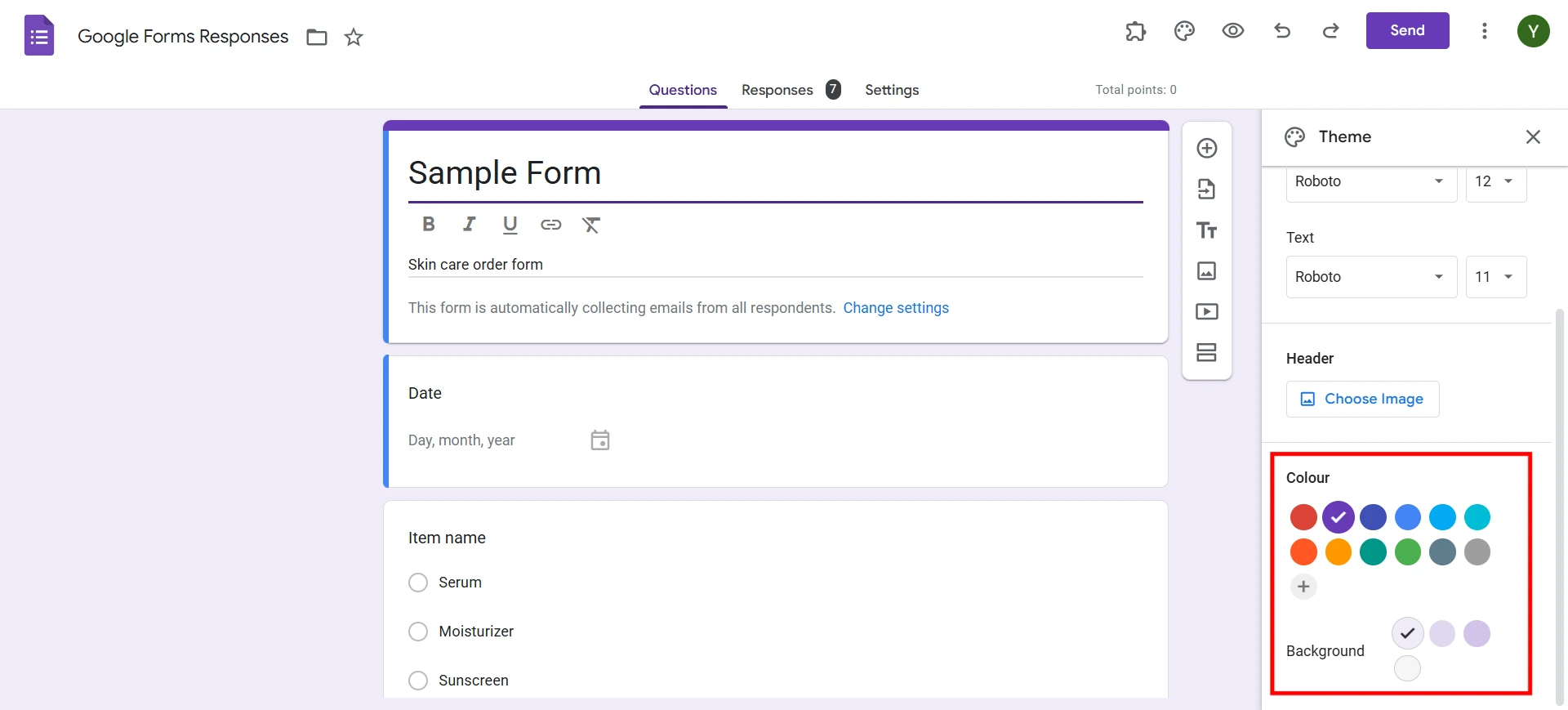This screenshot has height=710, width=1568.
Task: Select the Moisturizer radio option
Action: tap(418, 632)
